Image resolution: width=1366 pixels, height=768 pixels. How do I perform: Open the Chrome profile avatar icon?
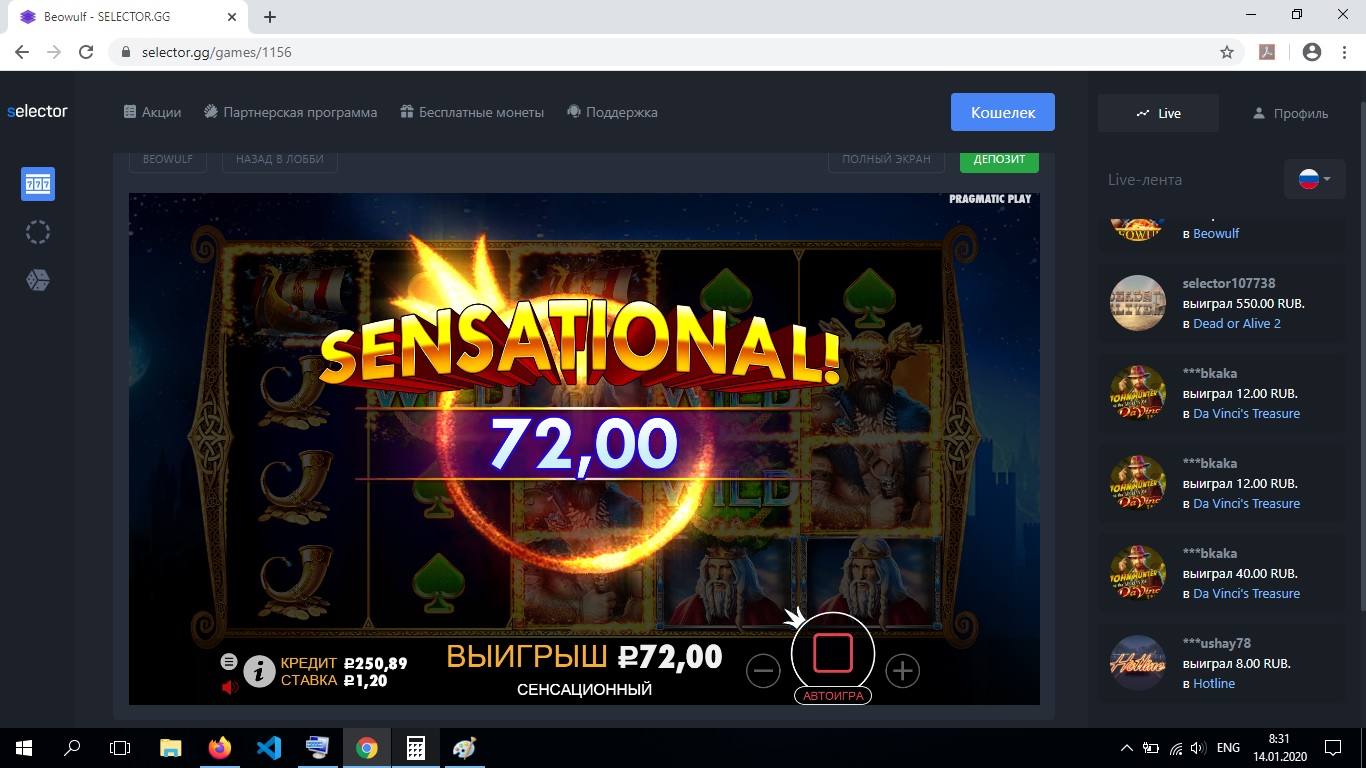[1312, 52]
